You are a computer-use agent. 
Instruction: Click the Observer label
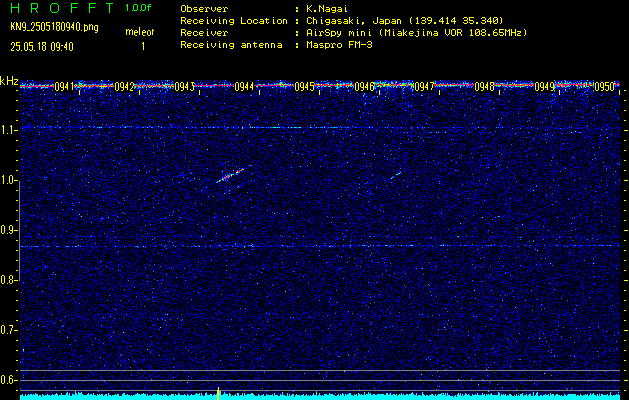(x=204, y=8)
